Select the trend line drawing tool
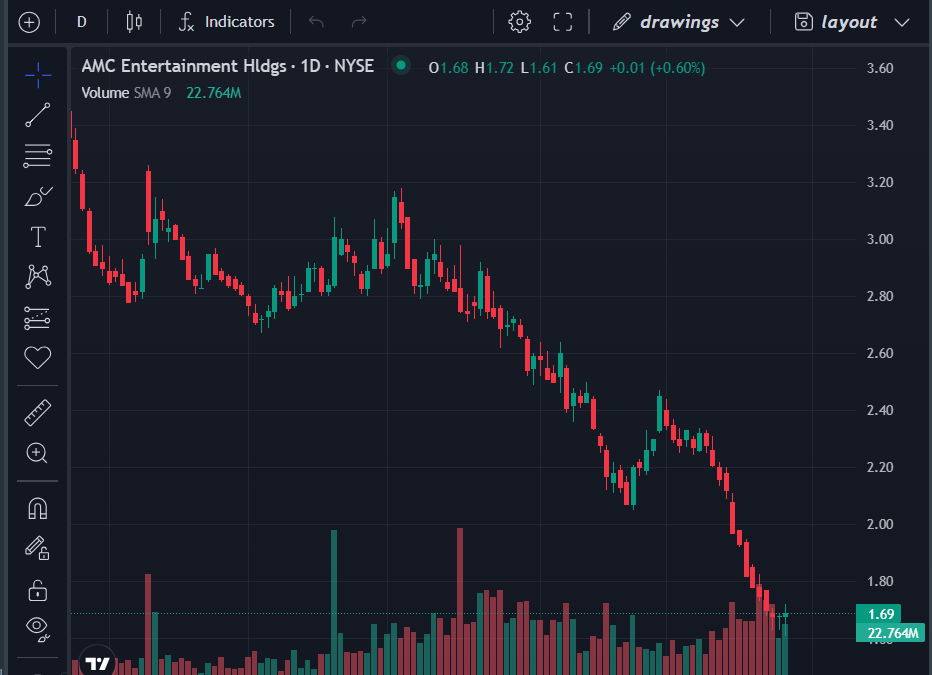This screenshot has height=675, width=932. click(38, 115)
